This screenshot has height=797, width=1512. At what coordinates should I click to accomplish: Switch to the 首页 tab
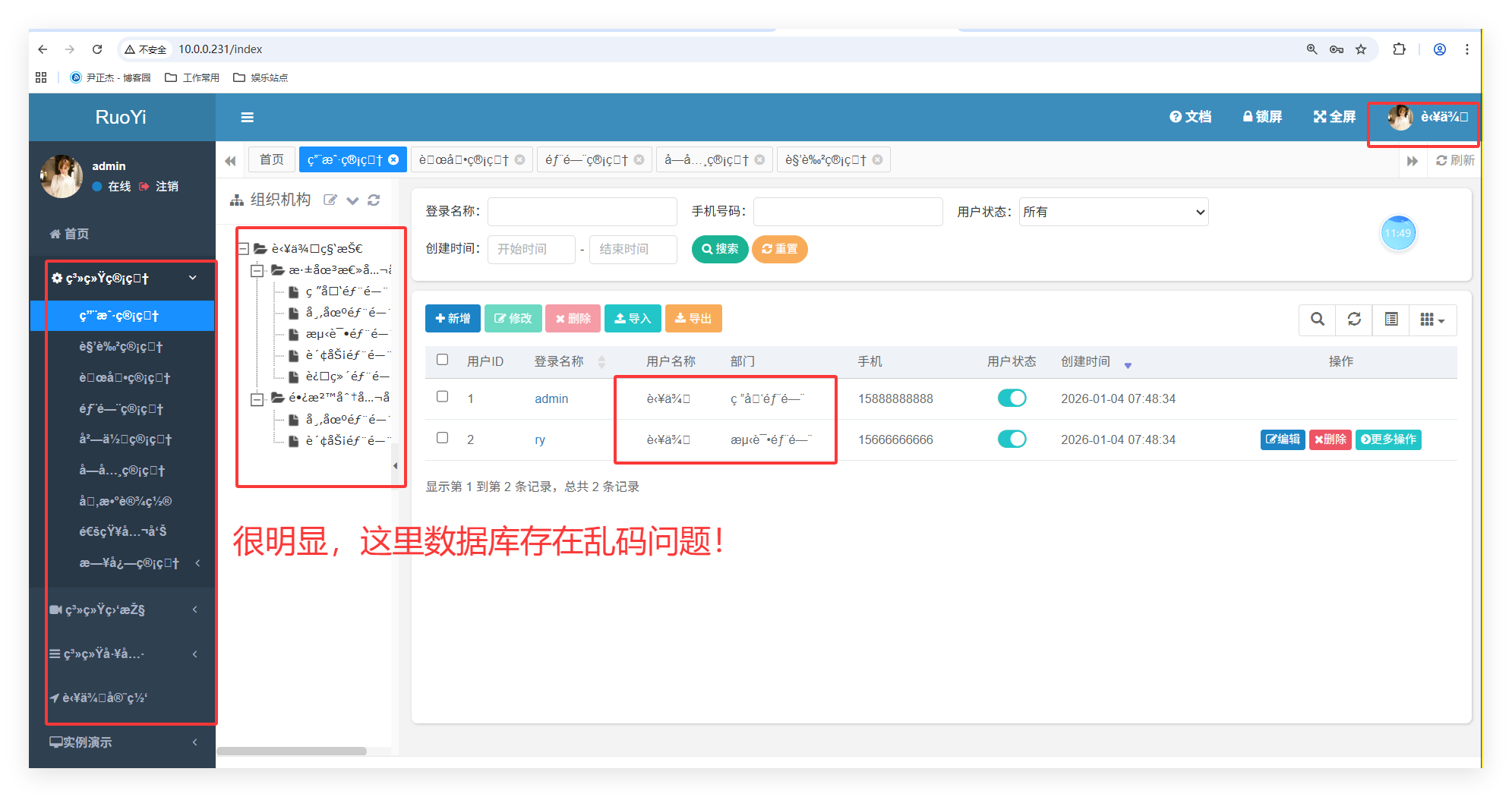point(271,159)
